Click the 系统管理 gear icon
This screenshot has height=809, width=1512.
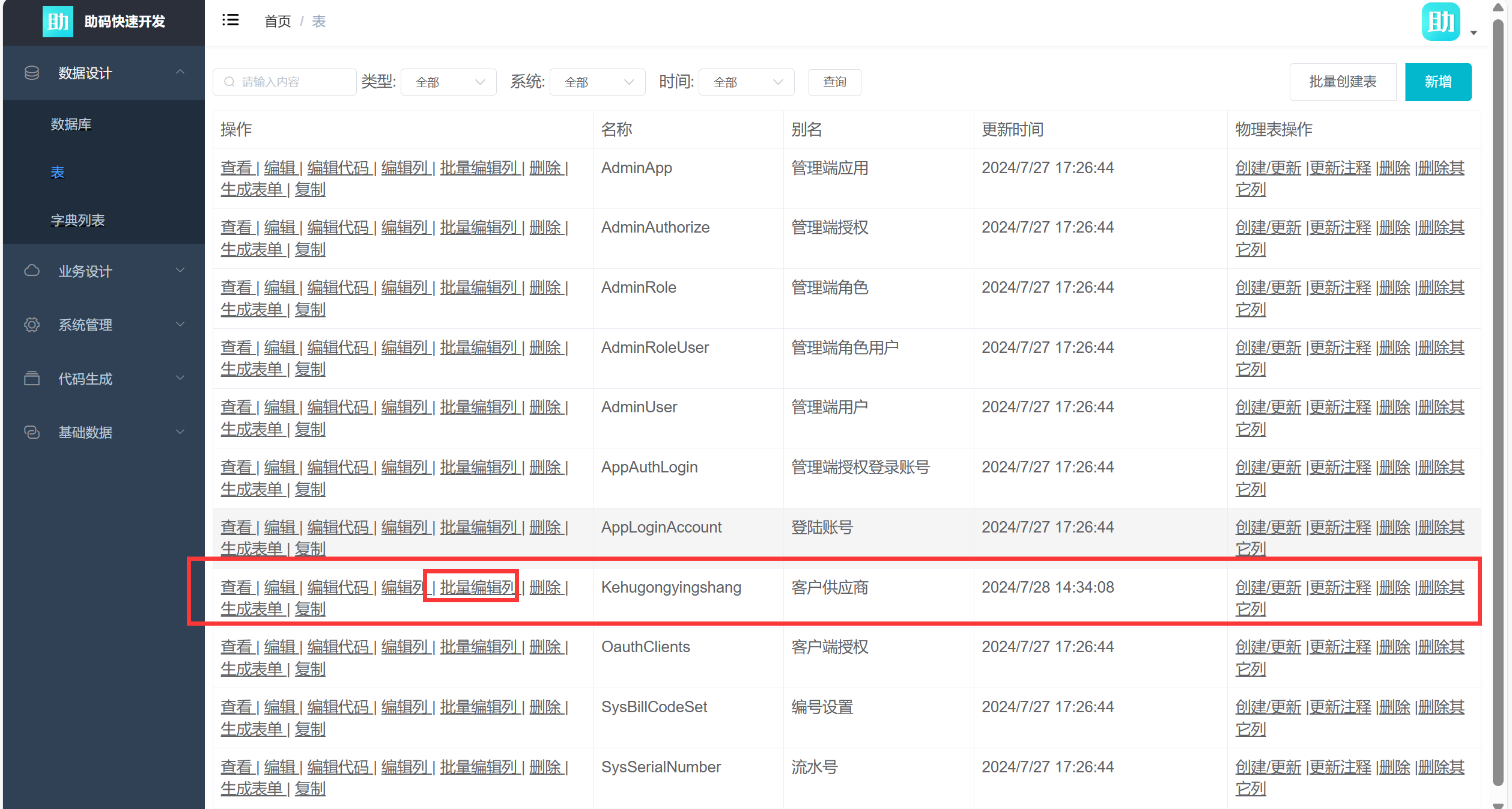[32, 325]
